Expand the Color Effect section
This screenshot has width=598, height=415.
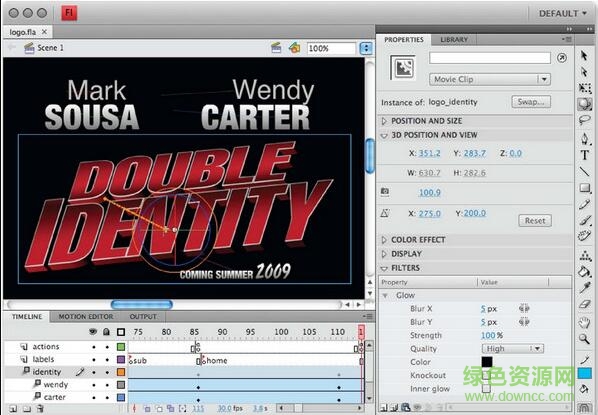click(384, 240)
